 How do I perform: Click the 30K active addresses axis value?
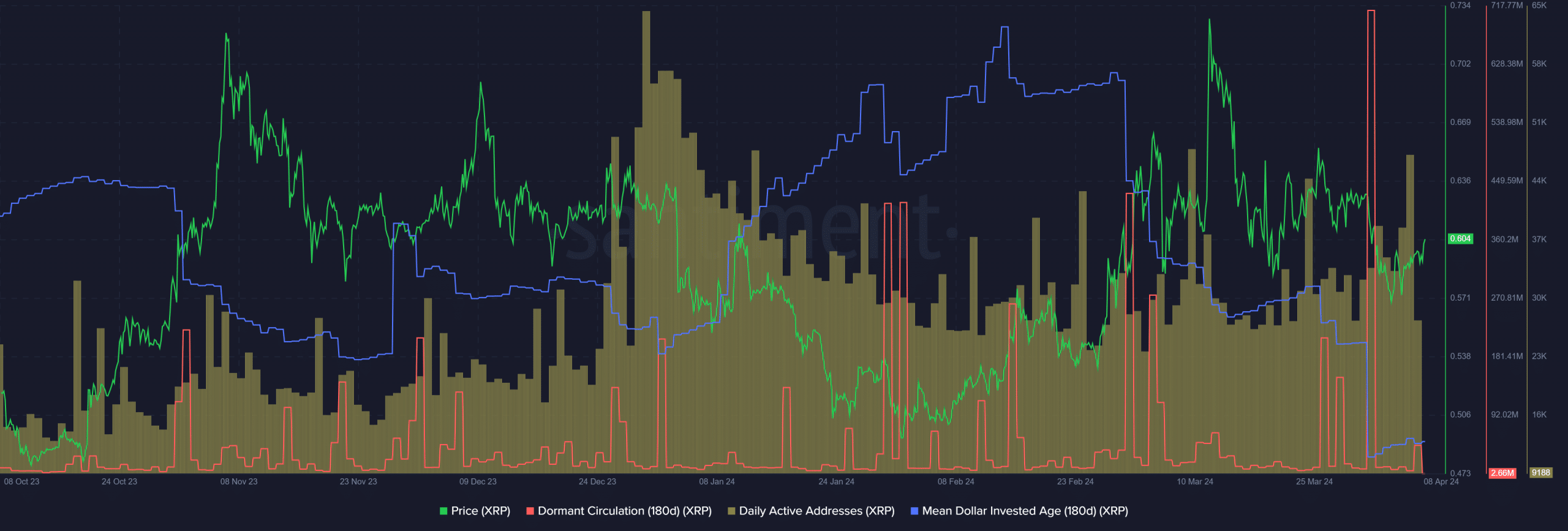pos(1539,298)
